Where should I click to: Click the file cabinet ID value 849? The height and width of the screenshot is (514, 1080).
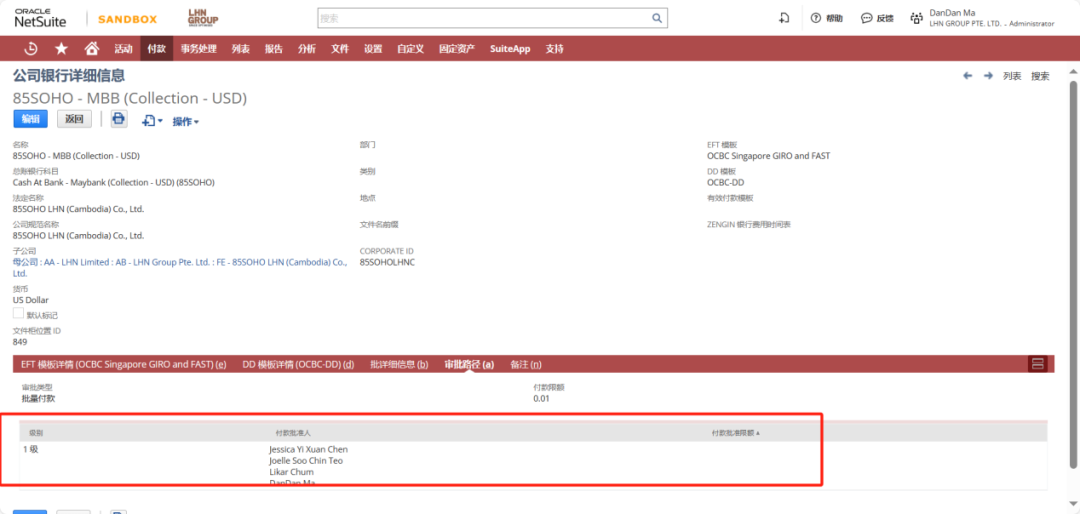(20, 342)
